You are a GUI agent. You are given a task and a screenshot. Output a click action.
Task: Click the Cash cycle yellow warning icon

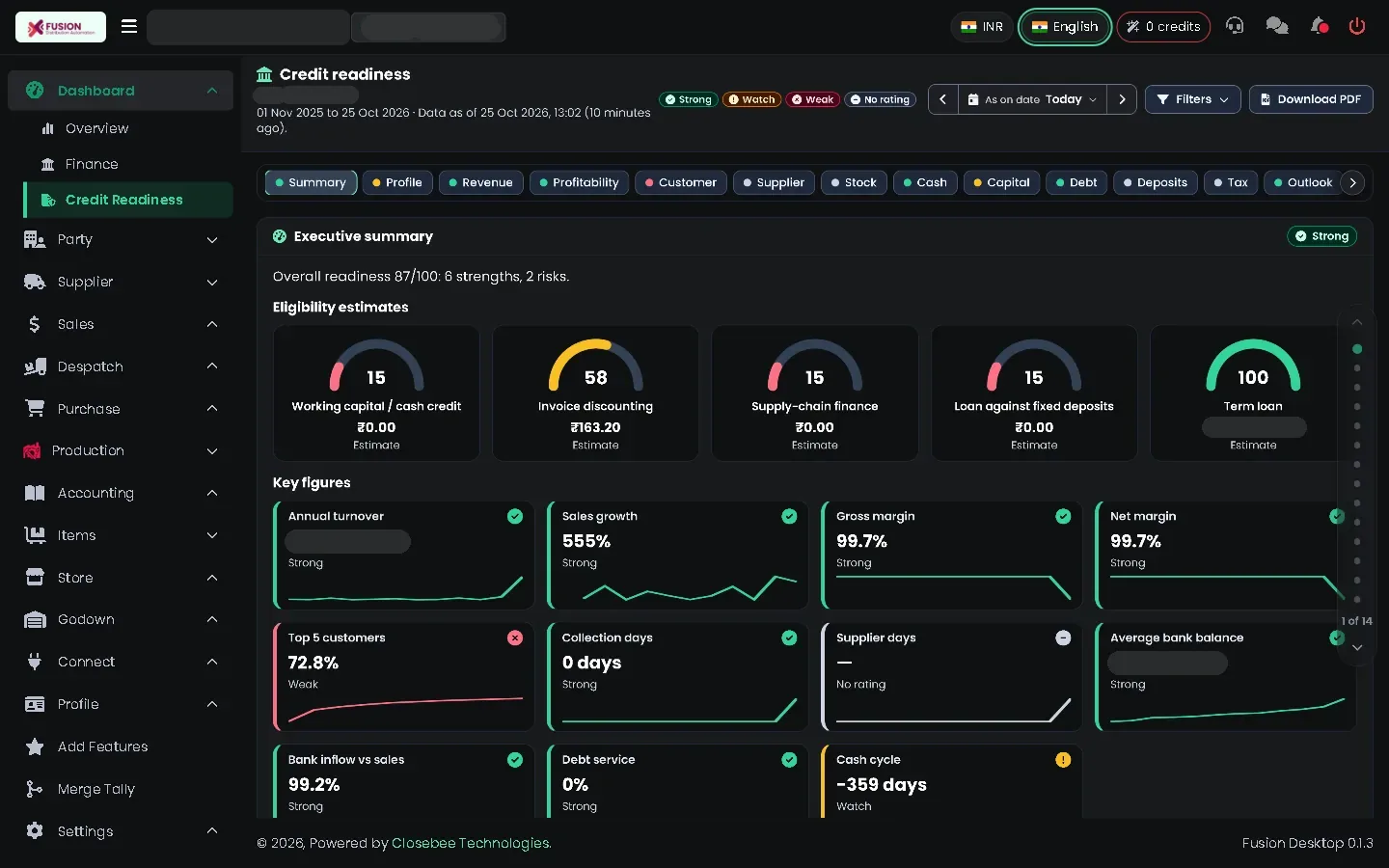1063,760
